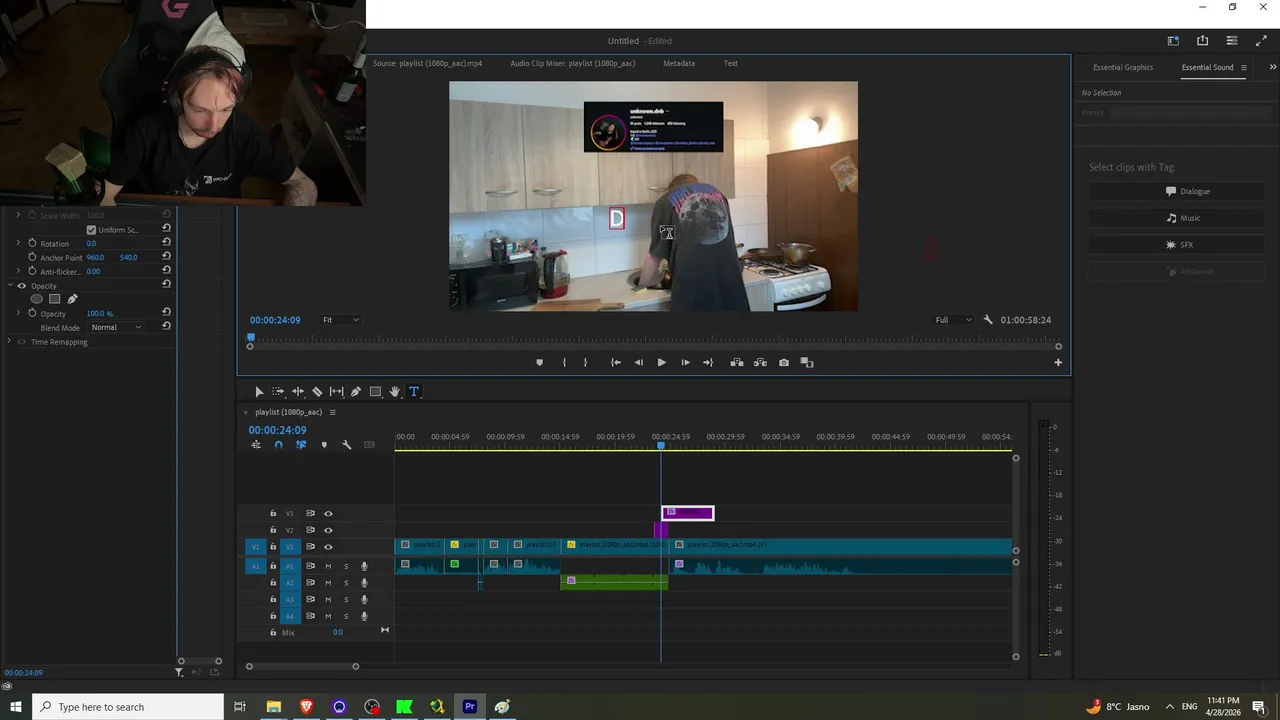
Task: Open the Audio Clip Mixer tab
Action: (573, 64)
